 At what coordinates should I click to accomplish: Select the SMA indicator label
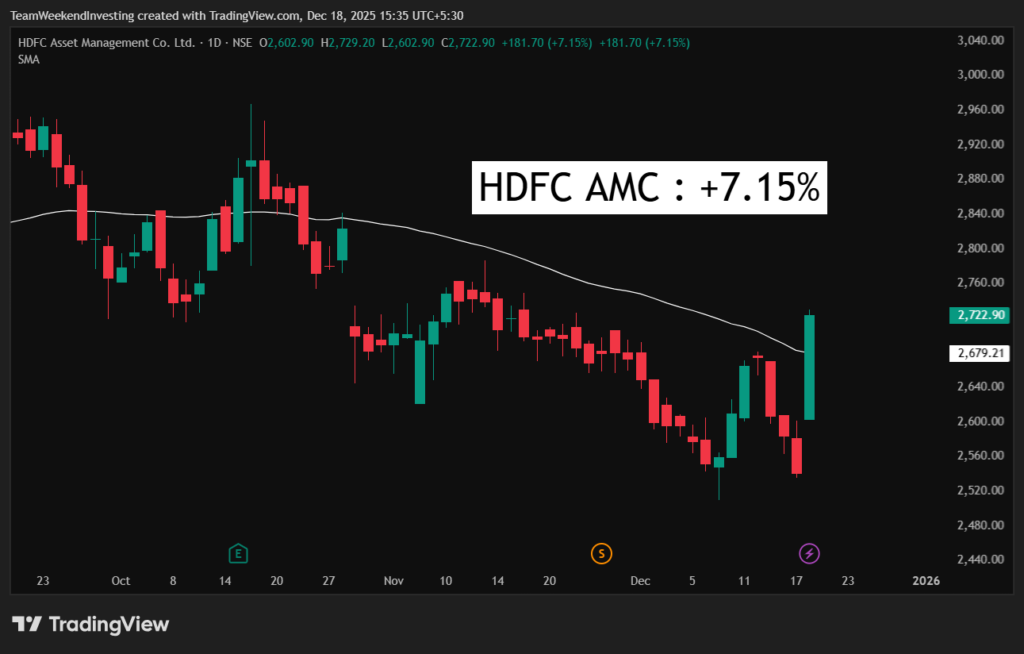coord(28,60)
